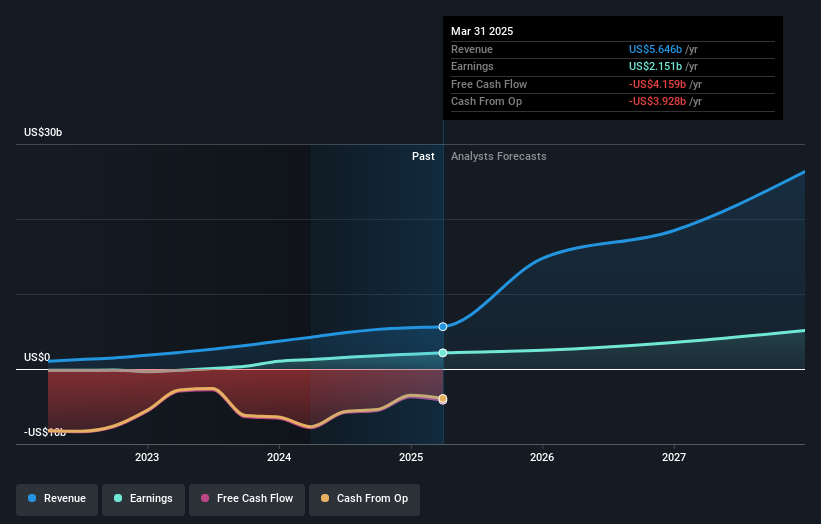Toggle the Free Cash Flow legend button
Screen dimensions: 821x524
pos(247,499)
